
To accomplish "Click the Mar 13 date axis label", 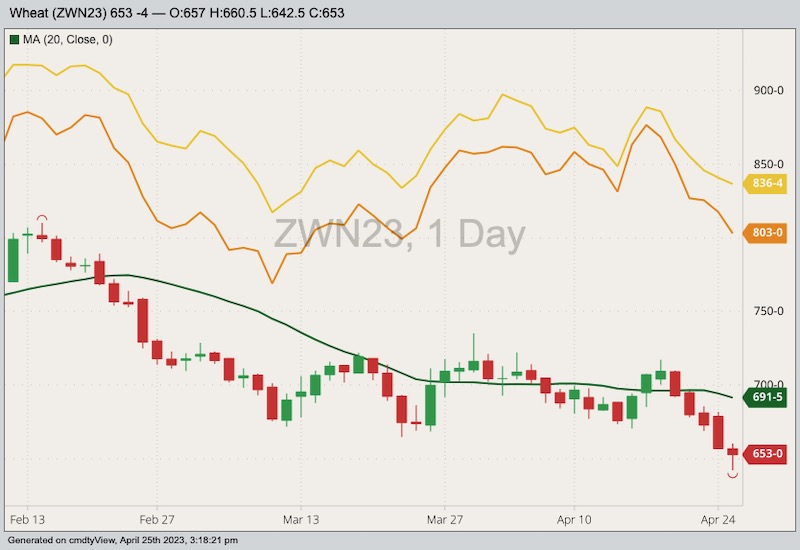I will click(301, 520).
